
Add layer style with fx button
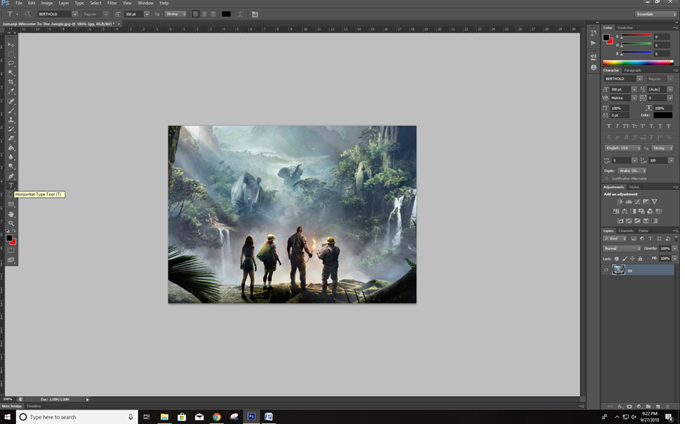click(620, 407)
